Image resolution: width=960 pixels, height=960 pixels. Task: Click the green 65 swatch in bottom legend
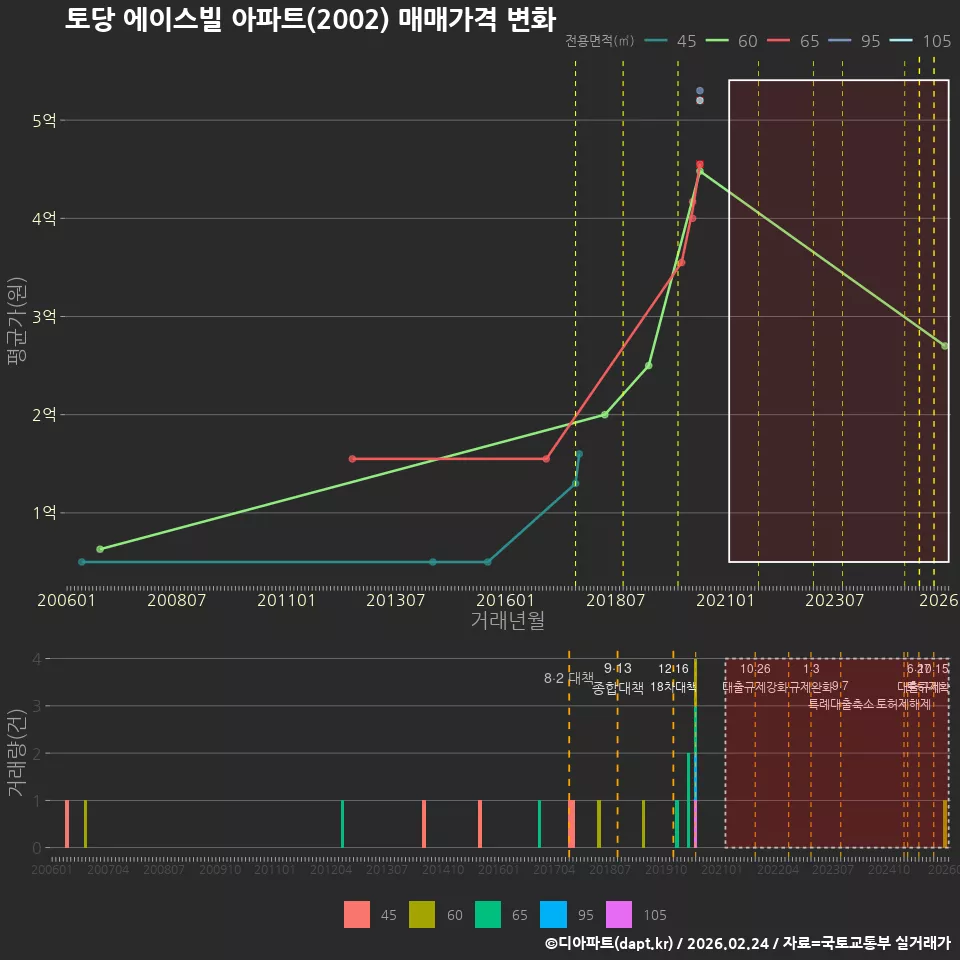coord(487,915)
